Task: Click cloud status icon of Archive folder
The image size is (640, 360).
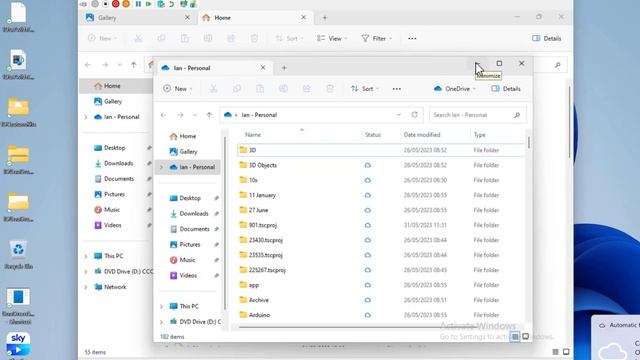Action: [x=368, y=300]
